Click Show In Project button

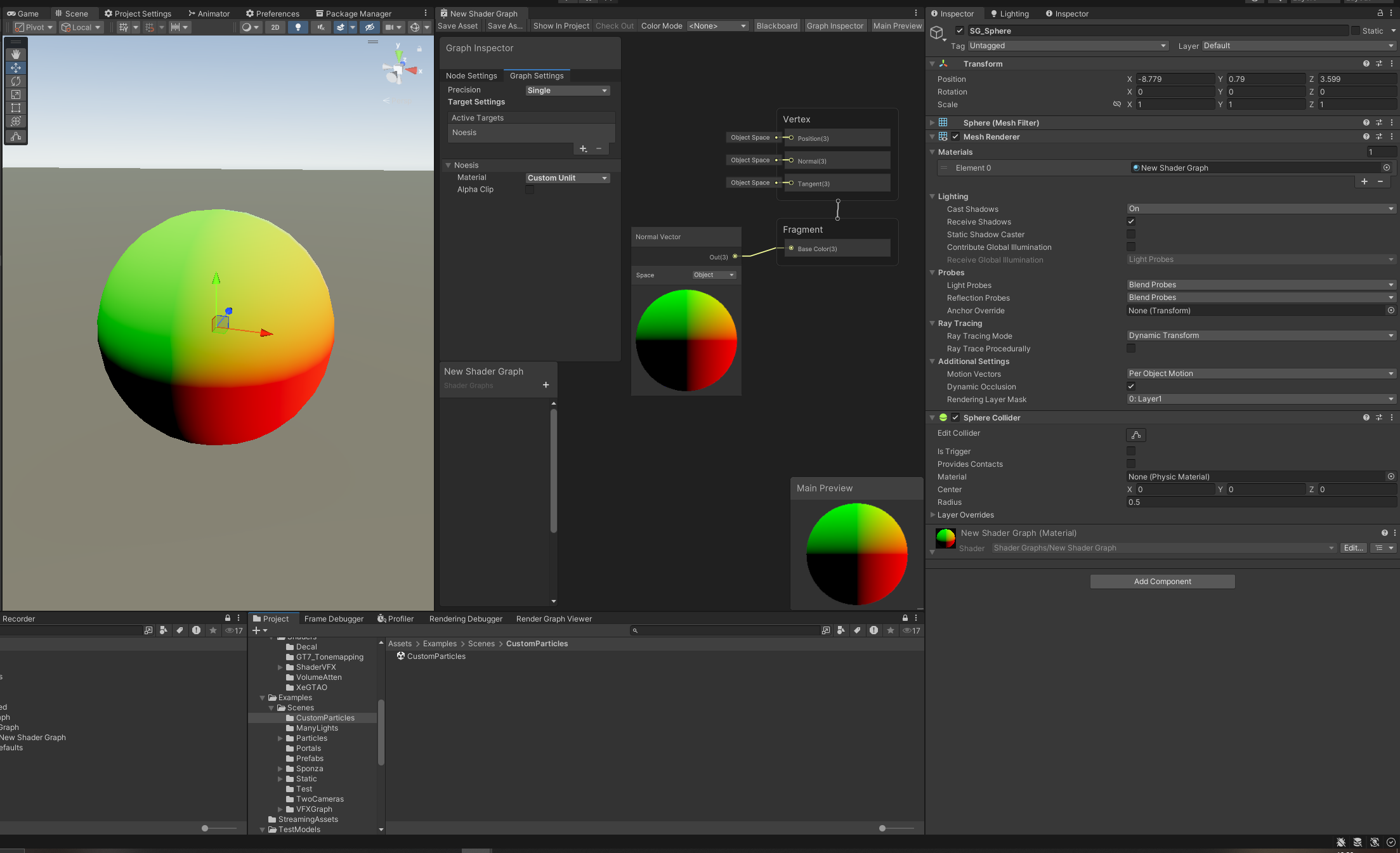coord(561,26)
